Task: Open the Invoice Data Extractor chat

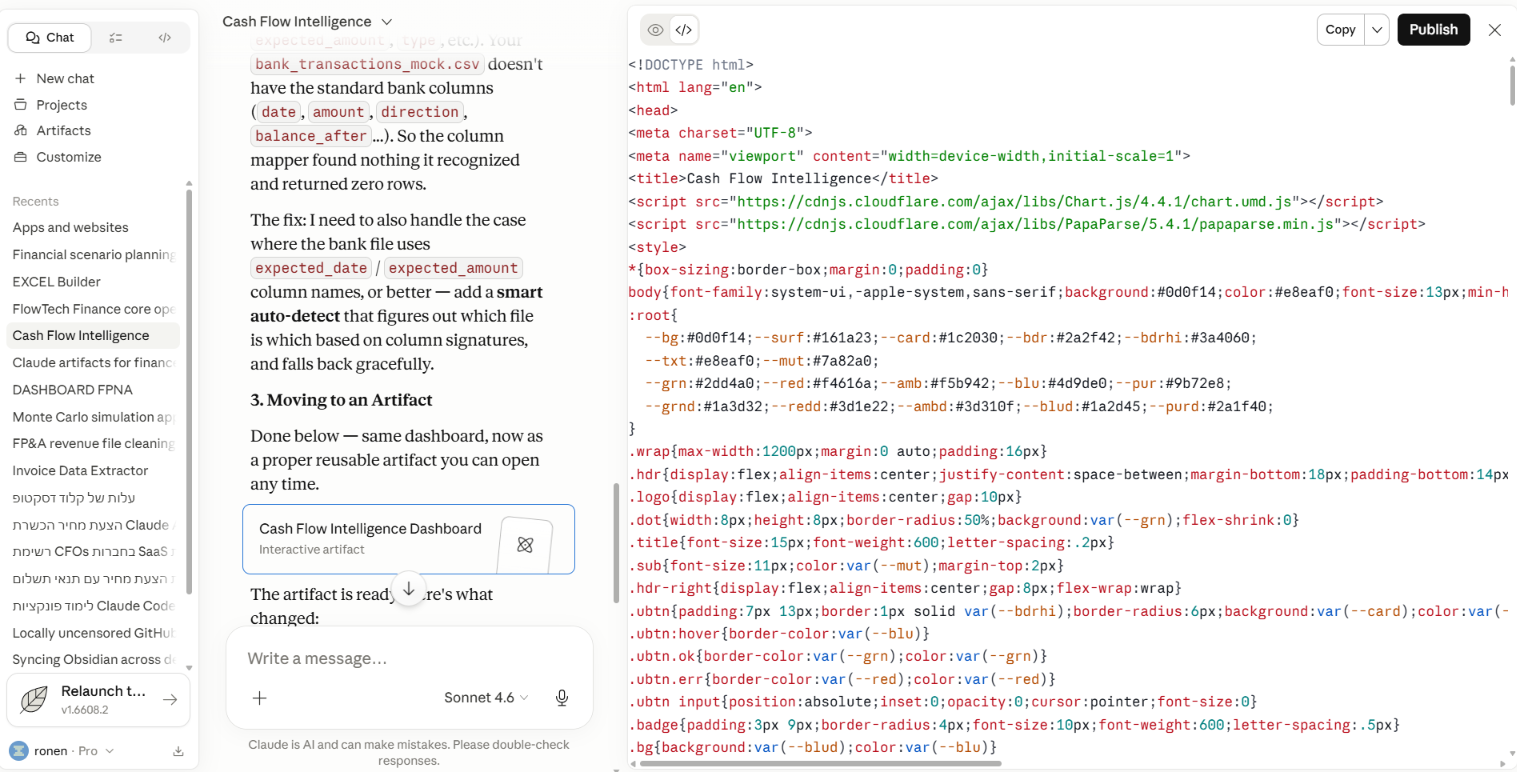Action: pos(94,470)
